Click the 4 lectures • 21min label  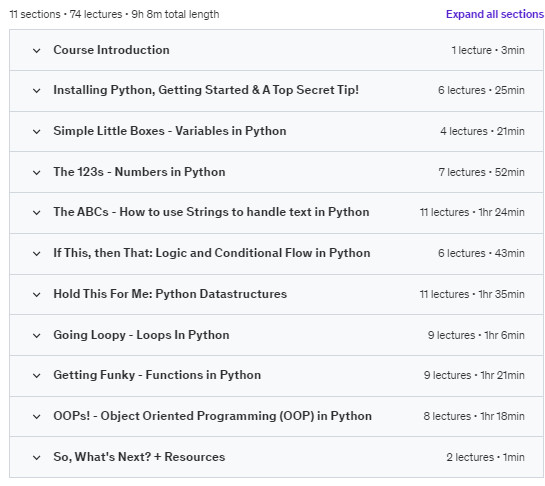click(x=482, y=131)
